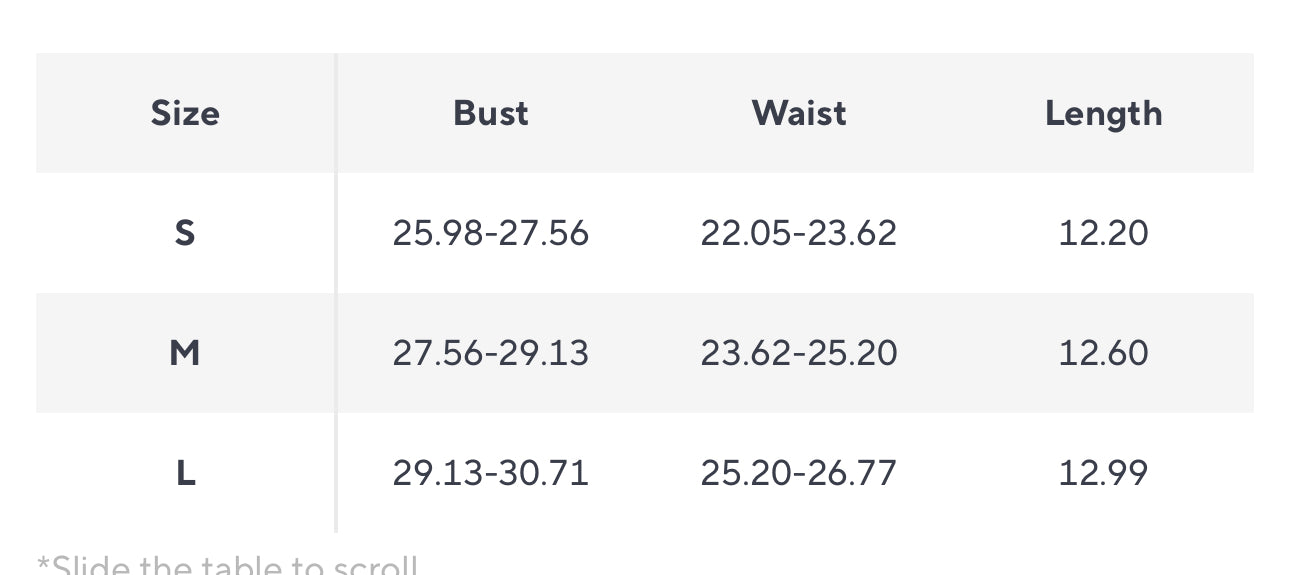
Task: Click the 12.99 length value
Action: point(1103,473)
